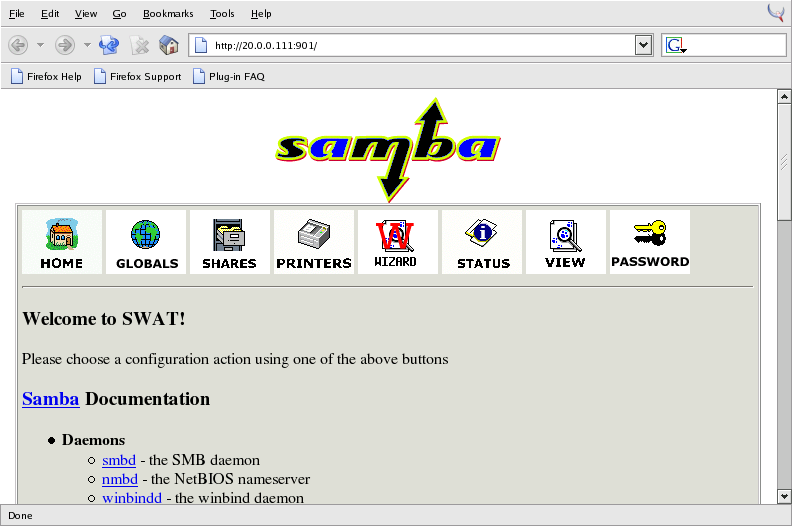
Task: Open the Forward history dropdown arrow
Action: point(87,45)
